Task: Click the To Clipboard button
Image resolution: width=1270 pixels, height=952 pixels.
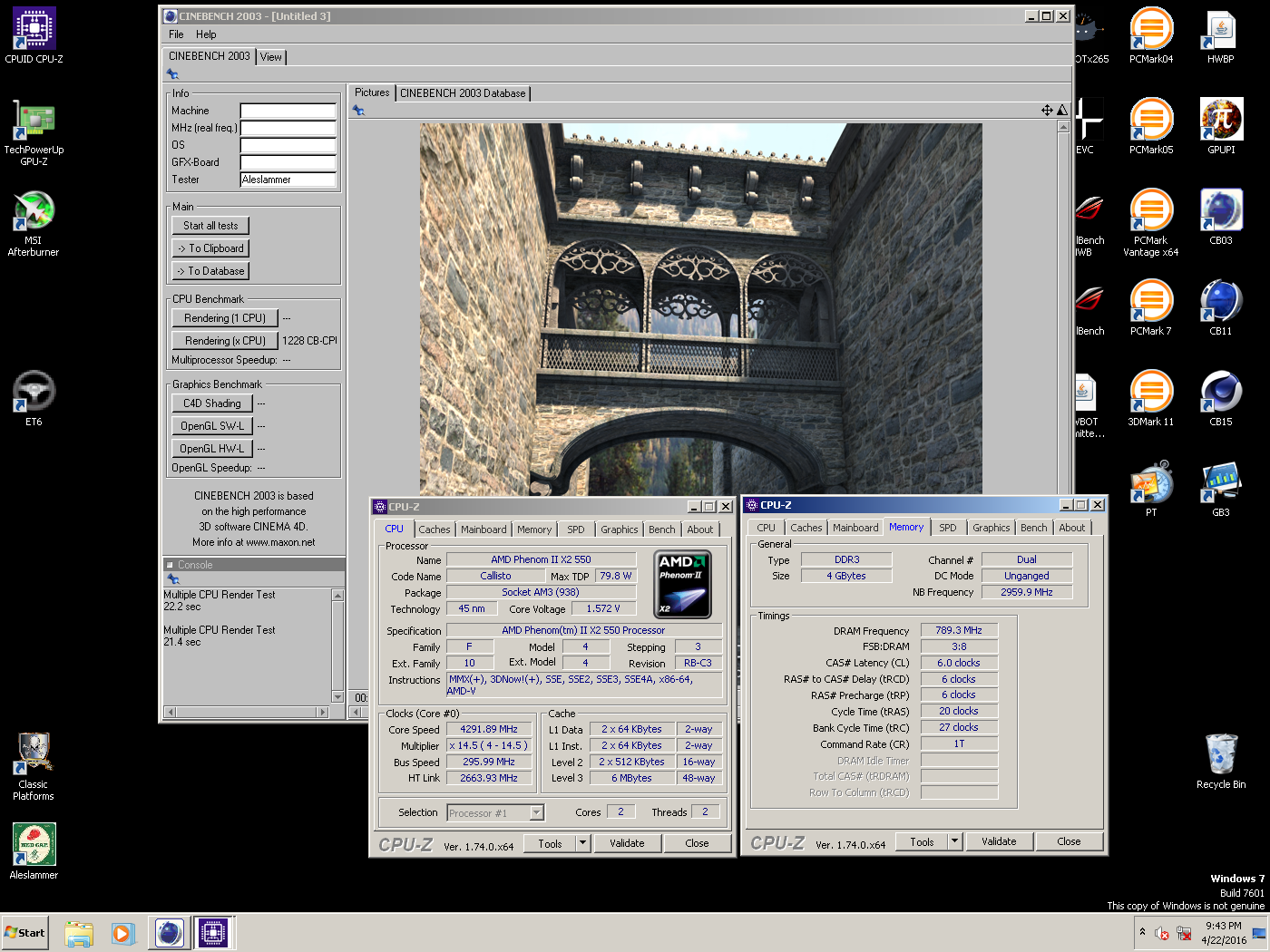Action: (x=210, y=248)
